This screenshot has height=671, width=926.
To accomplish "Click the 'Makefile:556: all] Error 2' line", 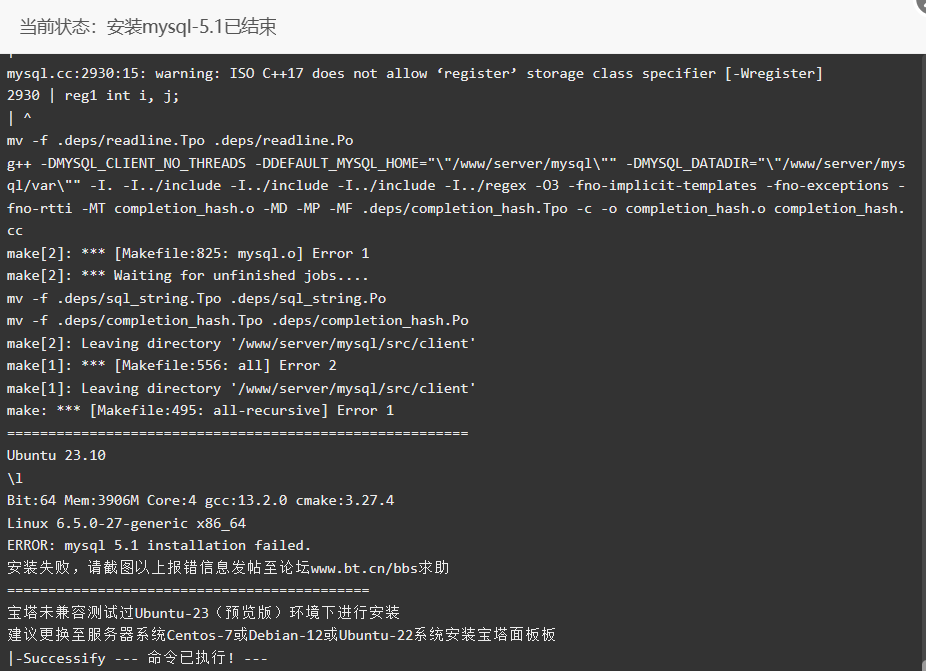I will point(171,366).
